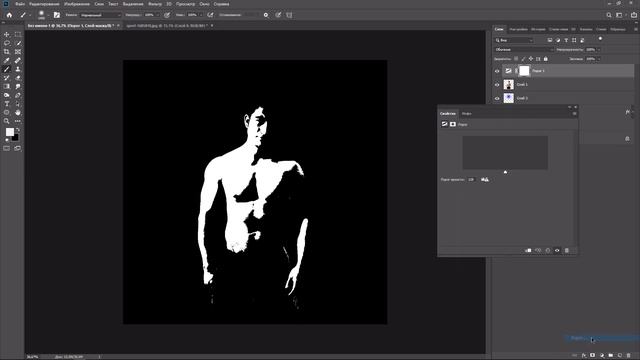Hide the bottom blue thumbnail layer

coord(497,98)
